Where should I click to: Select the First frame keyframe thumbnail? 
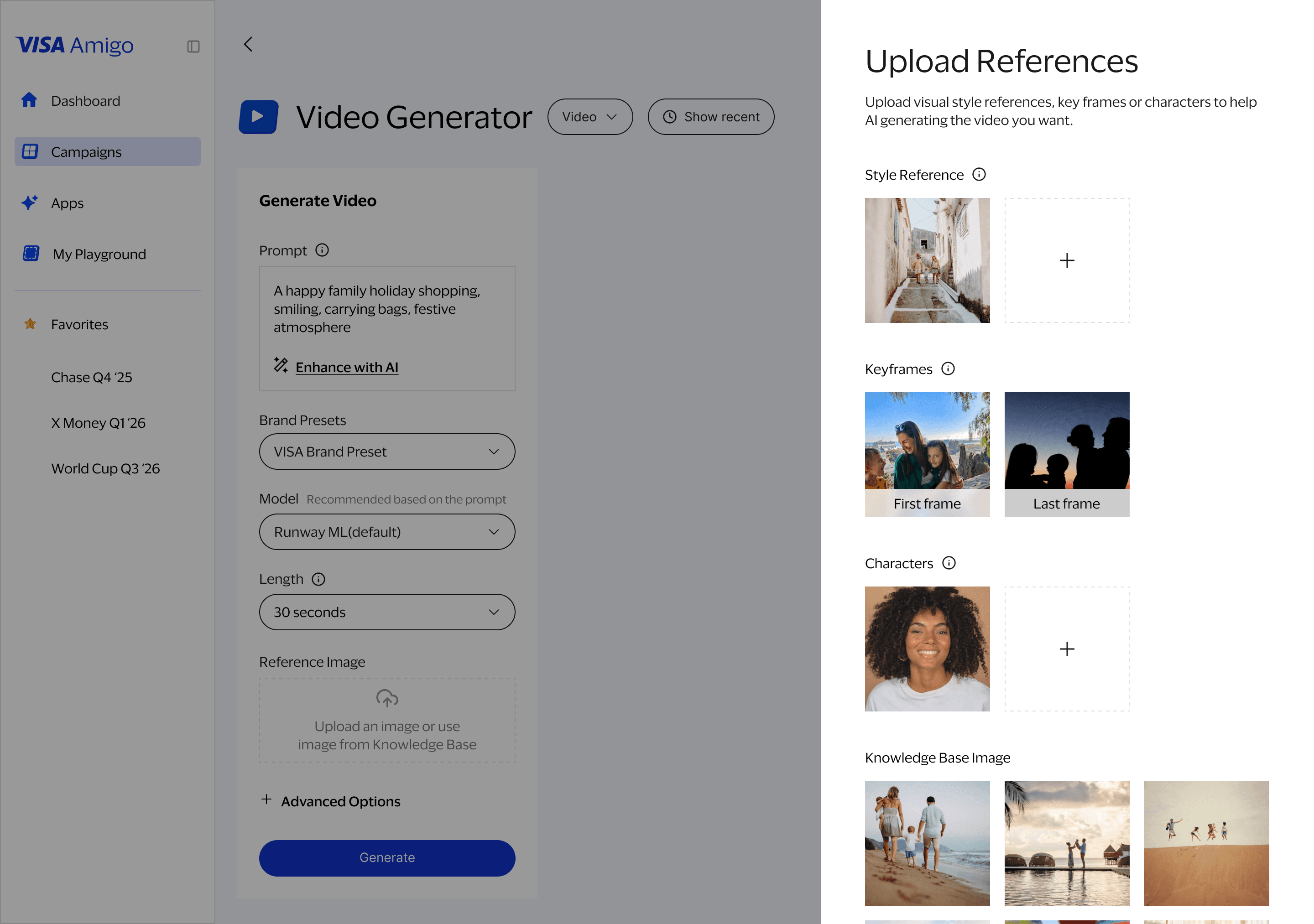tap(927, 454)
